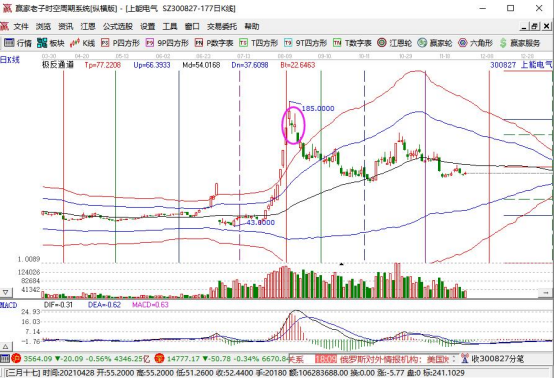Viewport: 554px width, 379px height.
Task: Click the DEA=-0.62 readout
Action: 104,305
